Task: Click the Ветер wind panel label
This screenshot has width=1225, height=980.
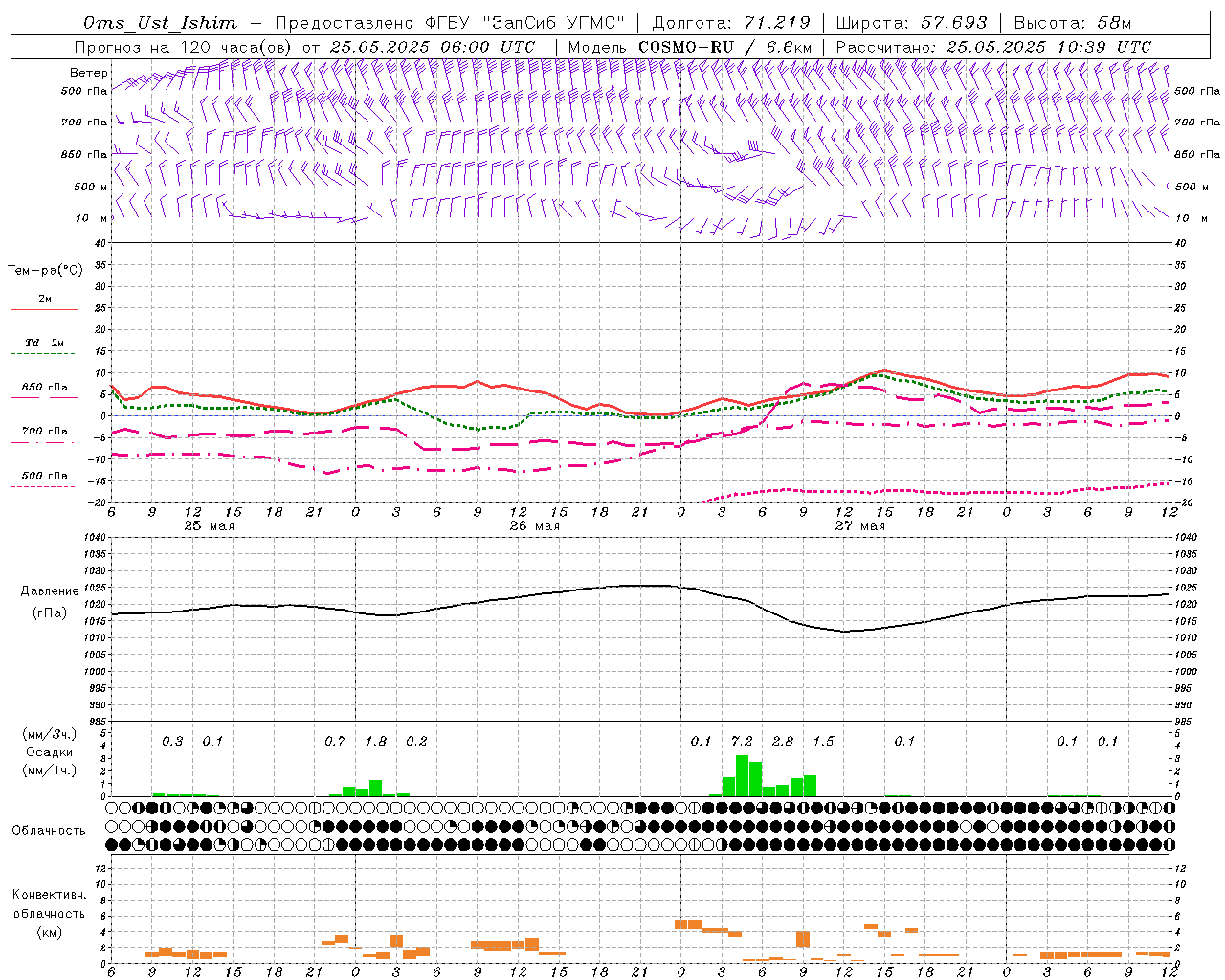Action: (89, 73)
